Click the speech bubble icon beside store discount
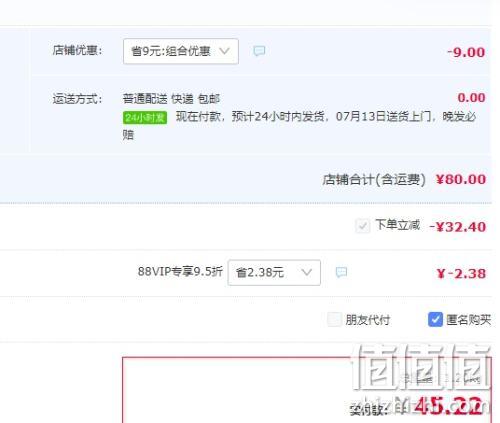Screen dimensions: 500x423 click(259, 51)
